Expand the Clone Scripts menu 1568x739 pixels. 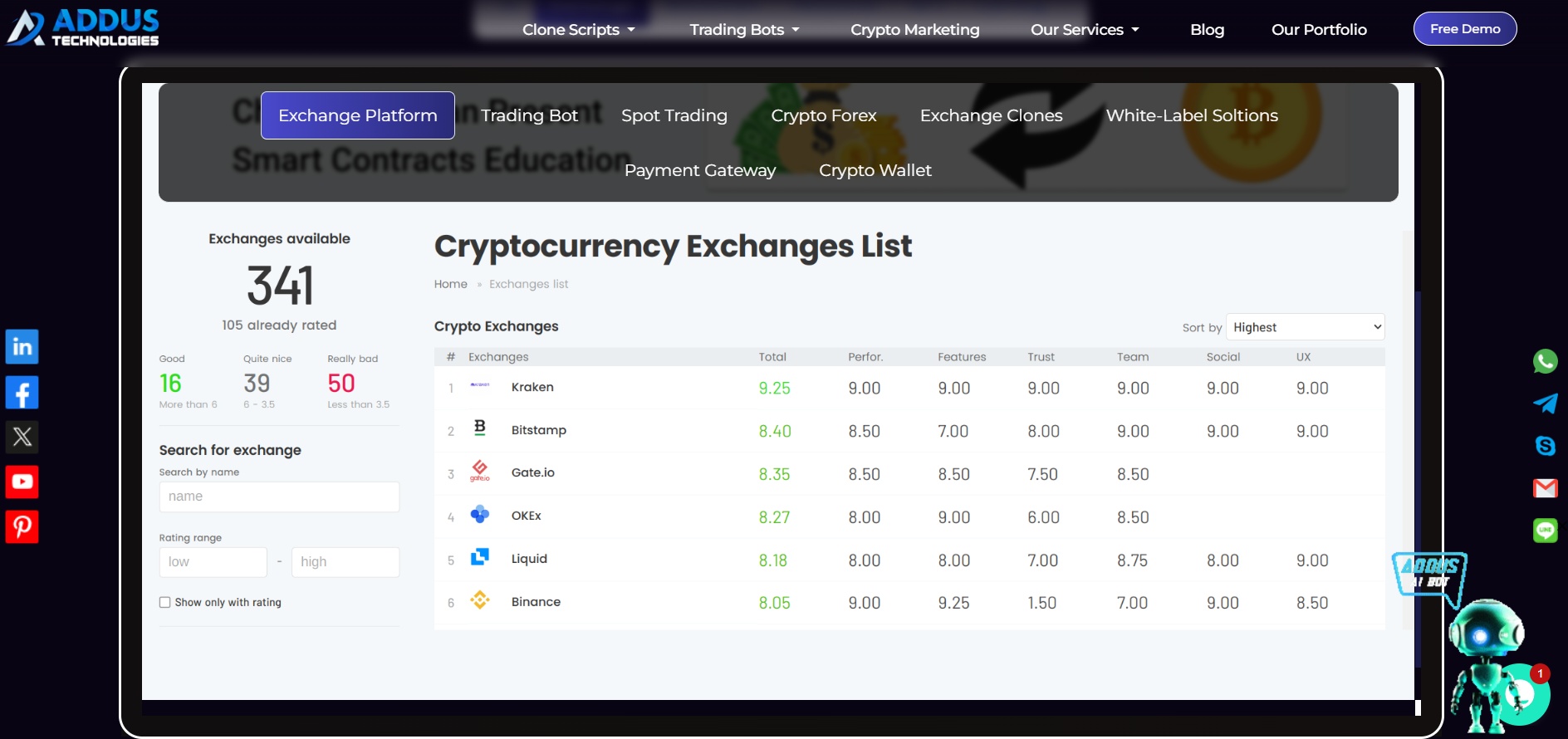tap(579, 30)
